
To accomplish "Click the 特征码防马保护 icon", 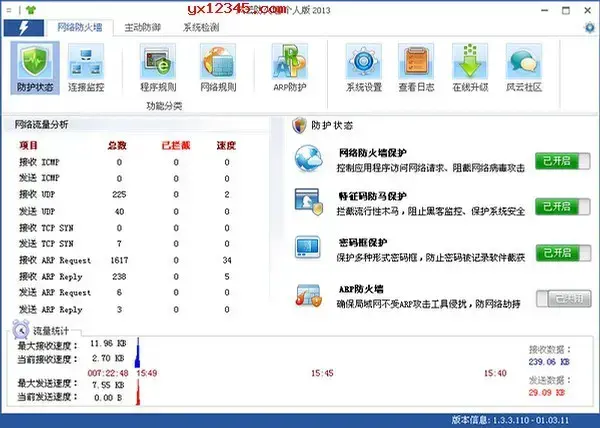I will [x=308, y=202].
